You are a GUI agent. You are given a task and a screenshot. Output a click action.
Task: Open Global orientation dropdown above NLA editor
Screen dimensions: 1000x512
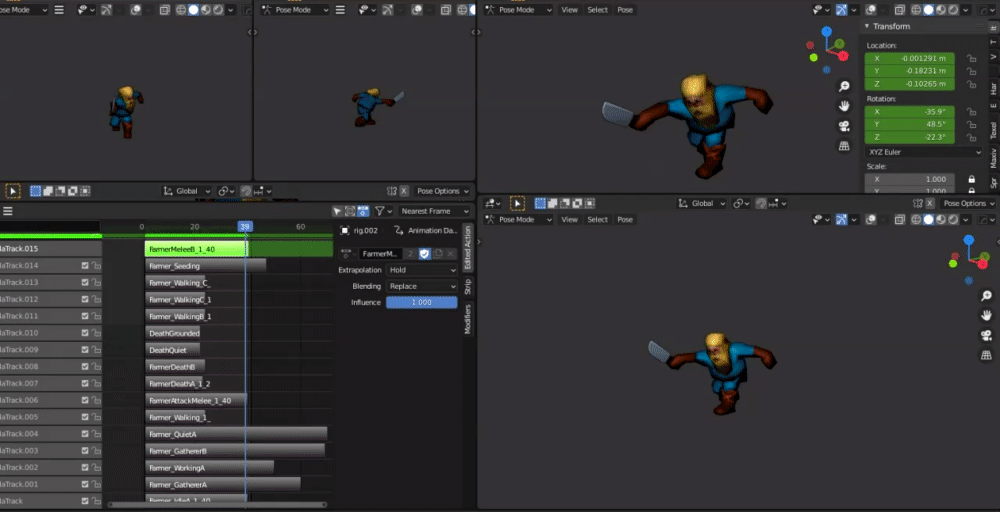click(x=187, y=191)
